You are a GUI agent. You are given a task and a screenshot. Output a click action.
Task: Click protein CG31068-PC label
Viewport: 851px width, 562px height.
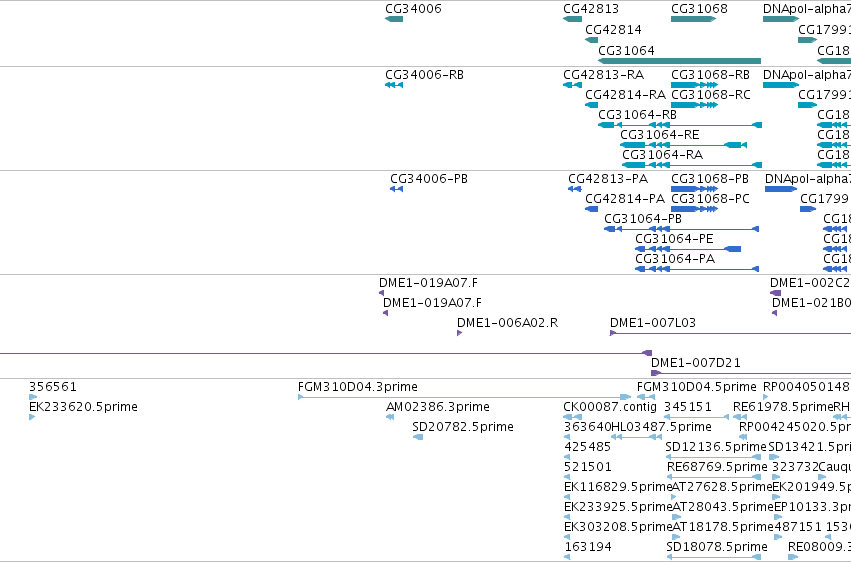(x=710, y=199)
